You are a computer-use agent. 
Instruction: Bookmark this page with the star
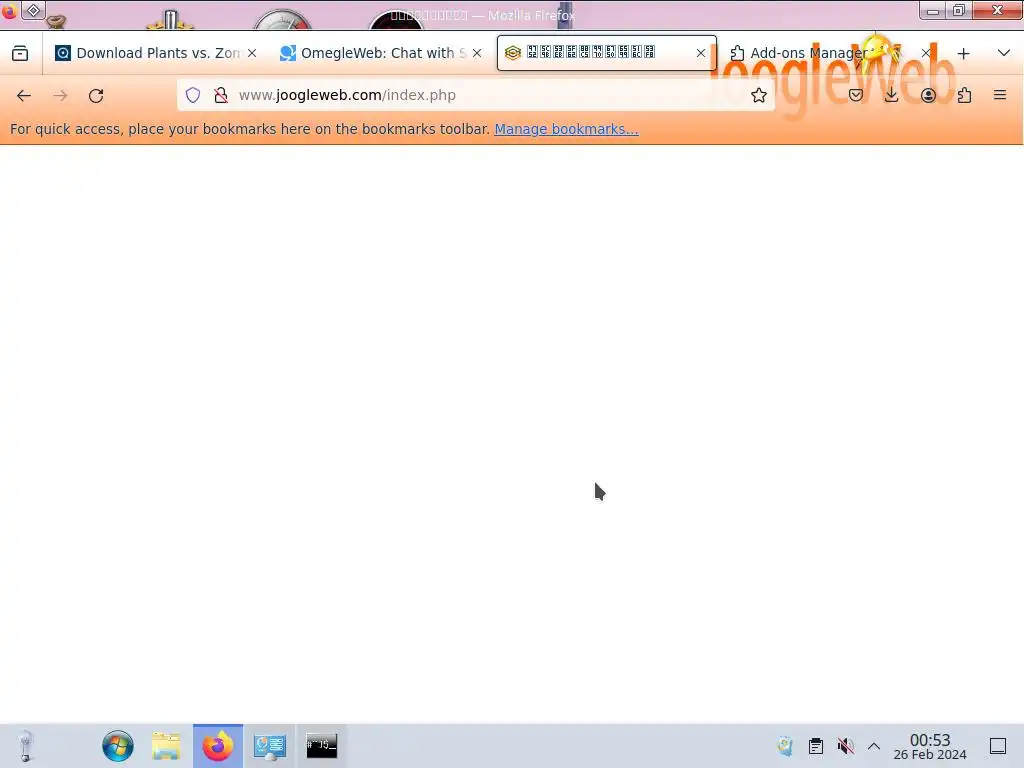coord(758,95)
